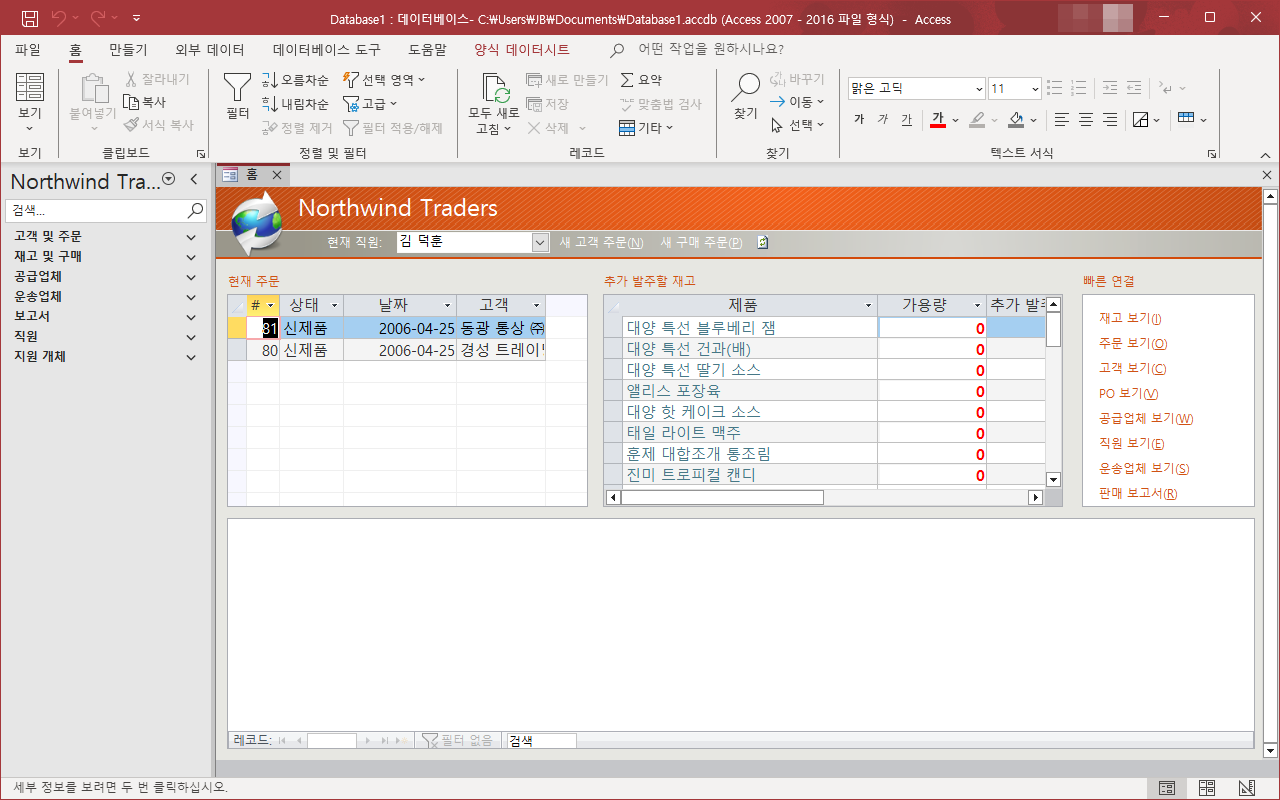Open the 재고 보기 quick link
1280x800 pixels.
(x=1130, y=319)
